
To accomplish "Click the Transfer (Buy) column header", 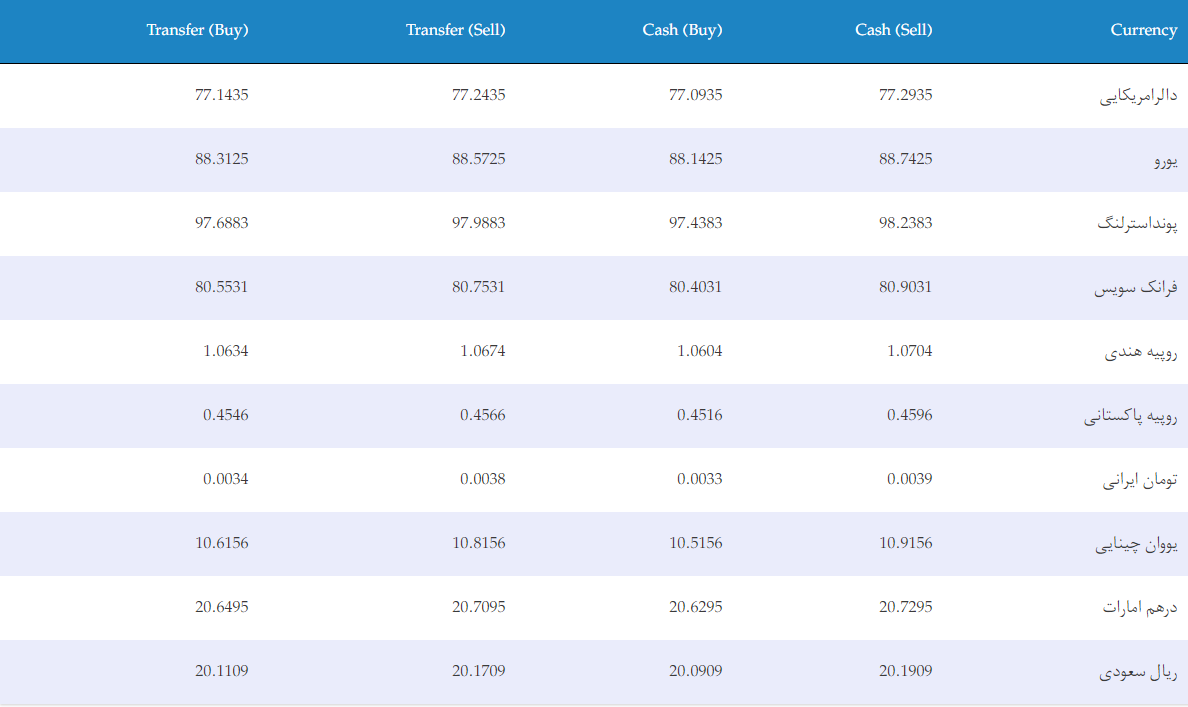I will tap(197, 30).
